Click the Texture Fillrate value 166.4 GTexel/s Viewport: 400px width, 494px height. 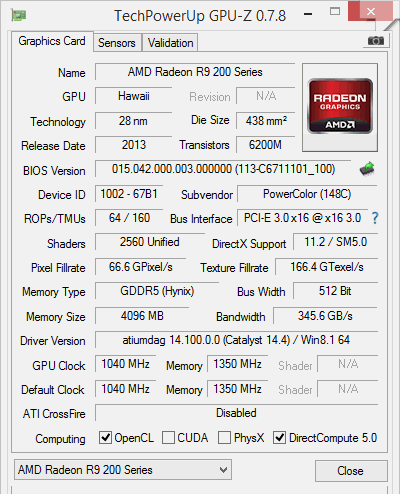pos(327,267)
